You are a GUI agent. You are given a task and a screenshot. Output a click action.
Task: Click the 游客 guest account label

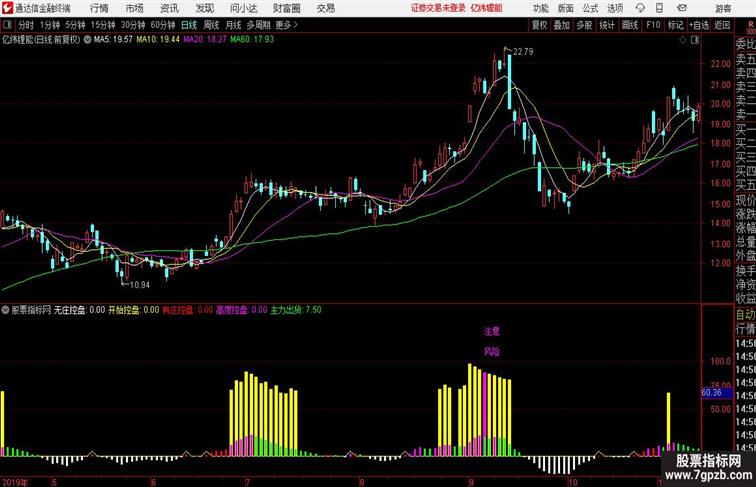(x=723, y=8)
